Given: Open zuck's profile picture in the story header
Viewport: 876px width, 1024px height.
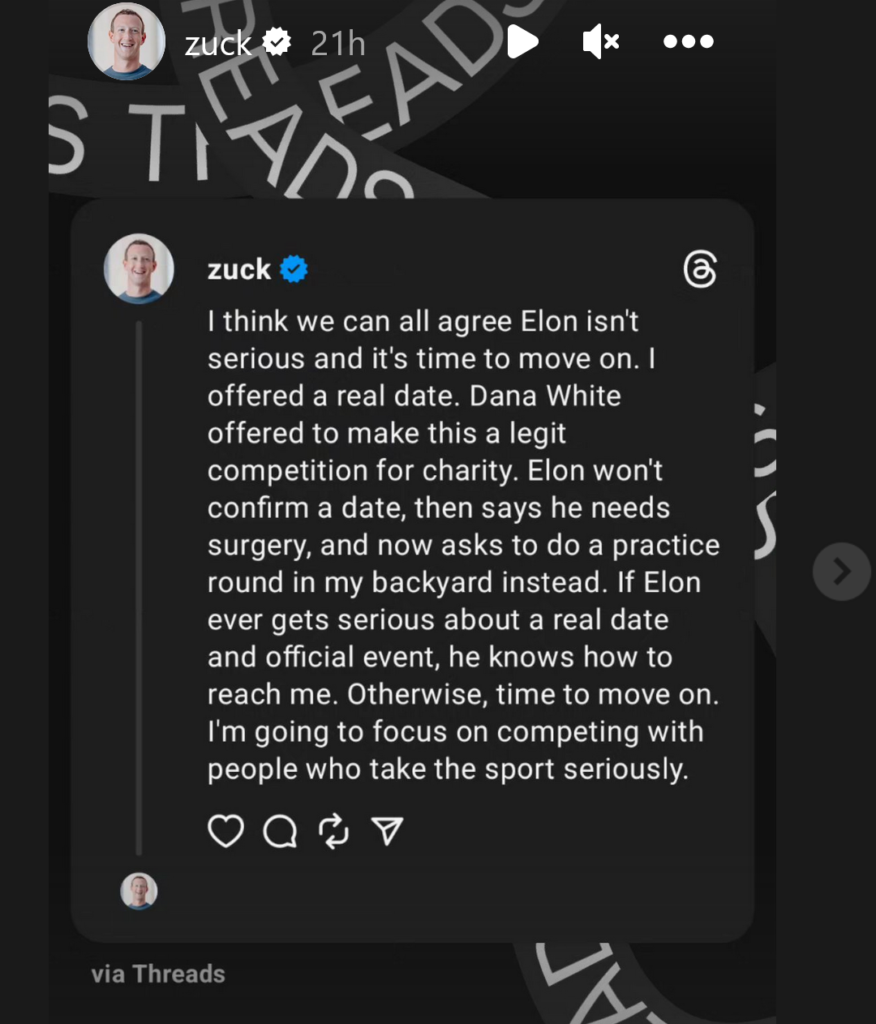Looking at the screenshot, I should tap(127, 42).
